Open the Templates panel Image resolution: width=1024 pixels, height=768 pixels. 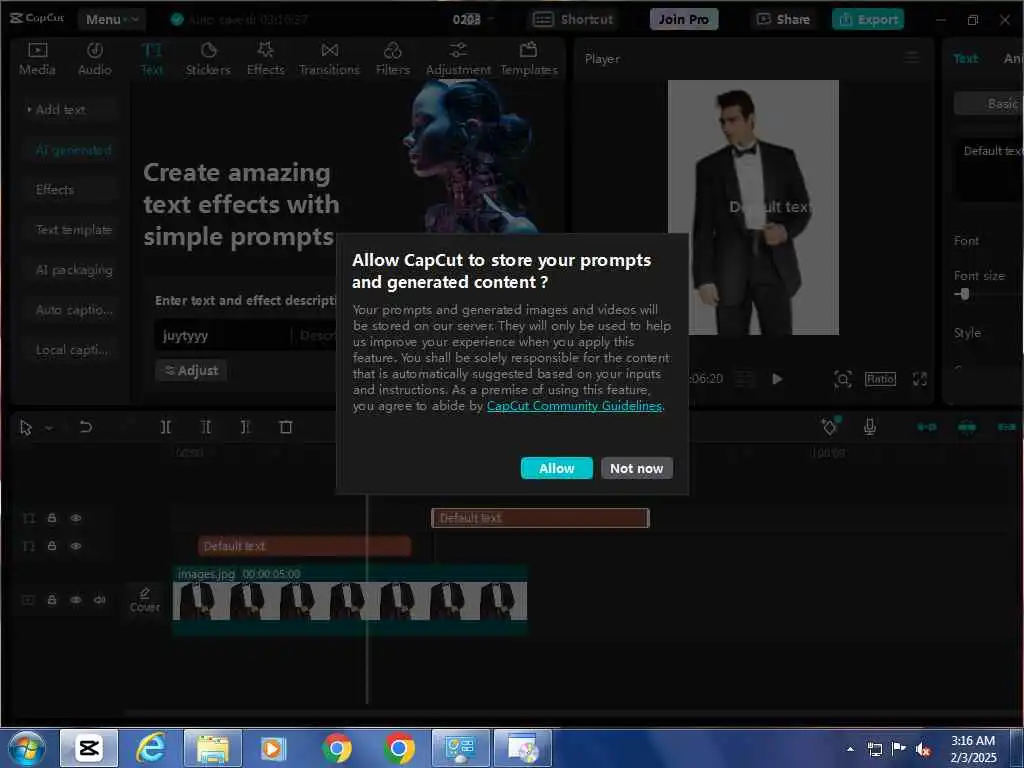(x=529, y=59)
